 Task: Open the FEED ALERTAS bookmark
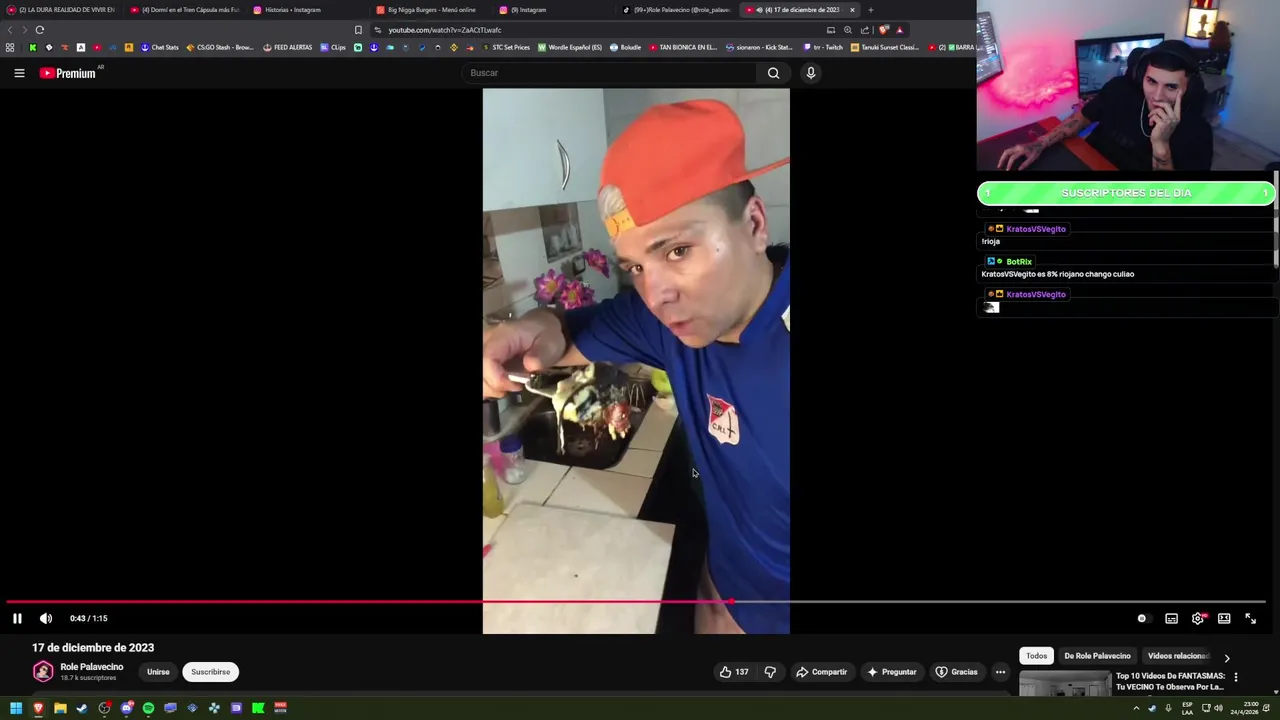(x=288, y=47)
